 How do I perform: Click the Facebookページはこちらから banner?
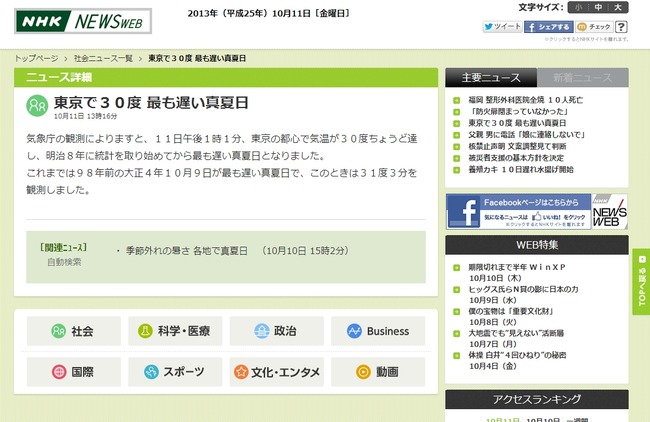tap(537, 211)
